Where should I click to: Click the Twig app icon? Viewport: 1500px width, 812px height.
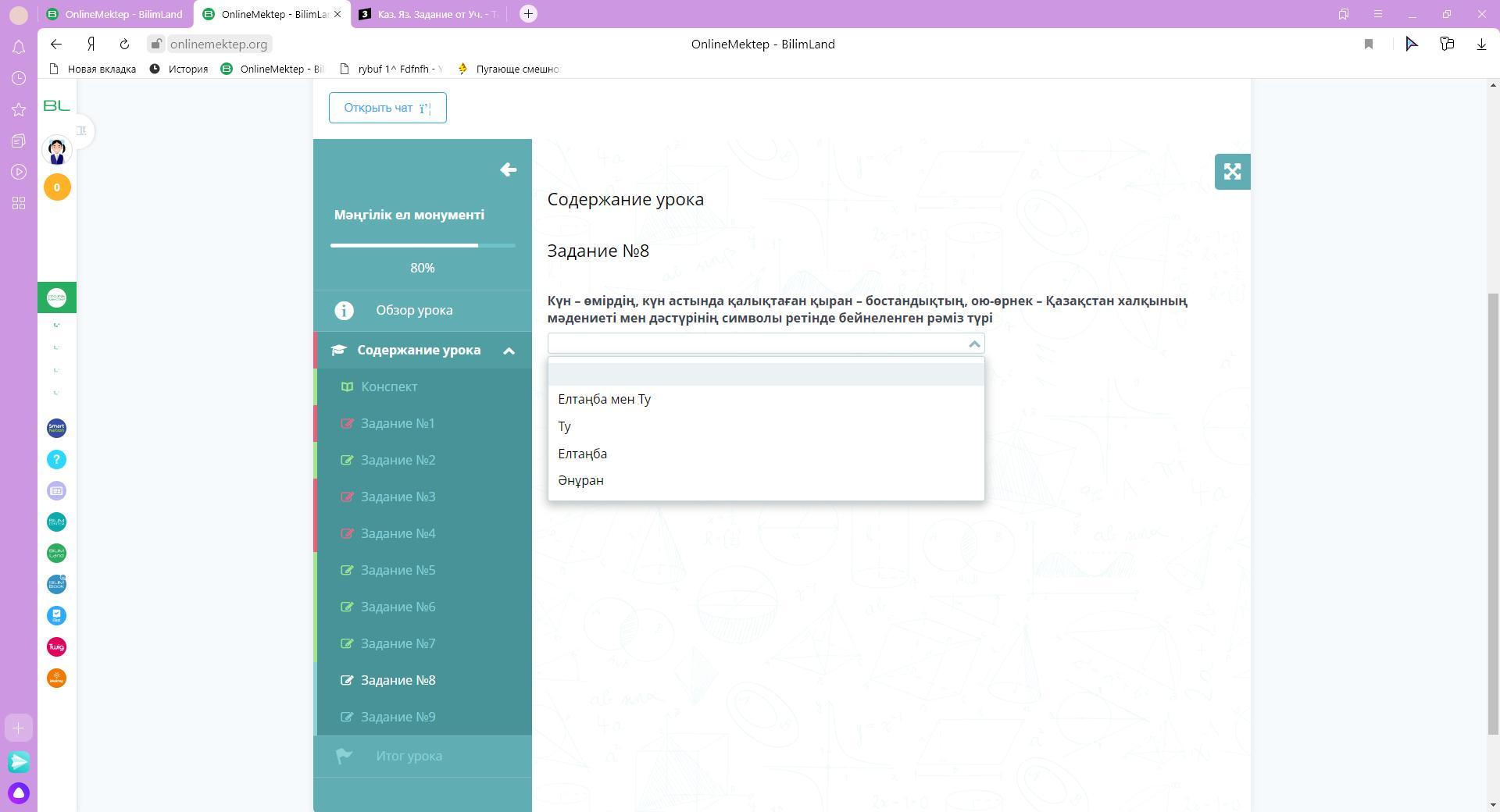(x=56, y=647)
